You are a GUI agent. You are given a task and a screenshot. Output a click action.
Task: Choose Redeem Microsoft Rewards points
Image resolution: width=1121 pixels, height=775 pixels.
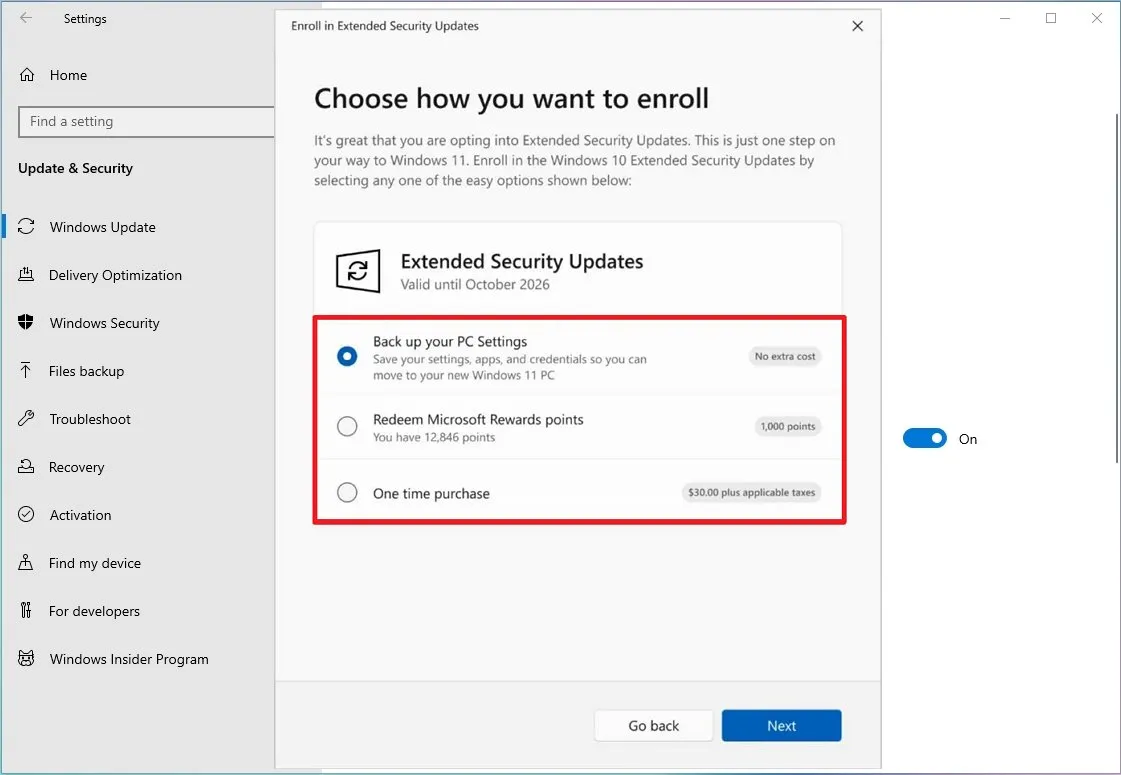[346, 426]
